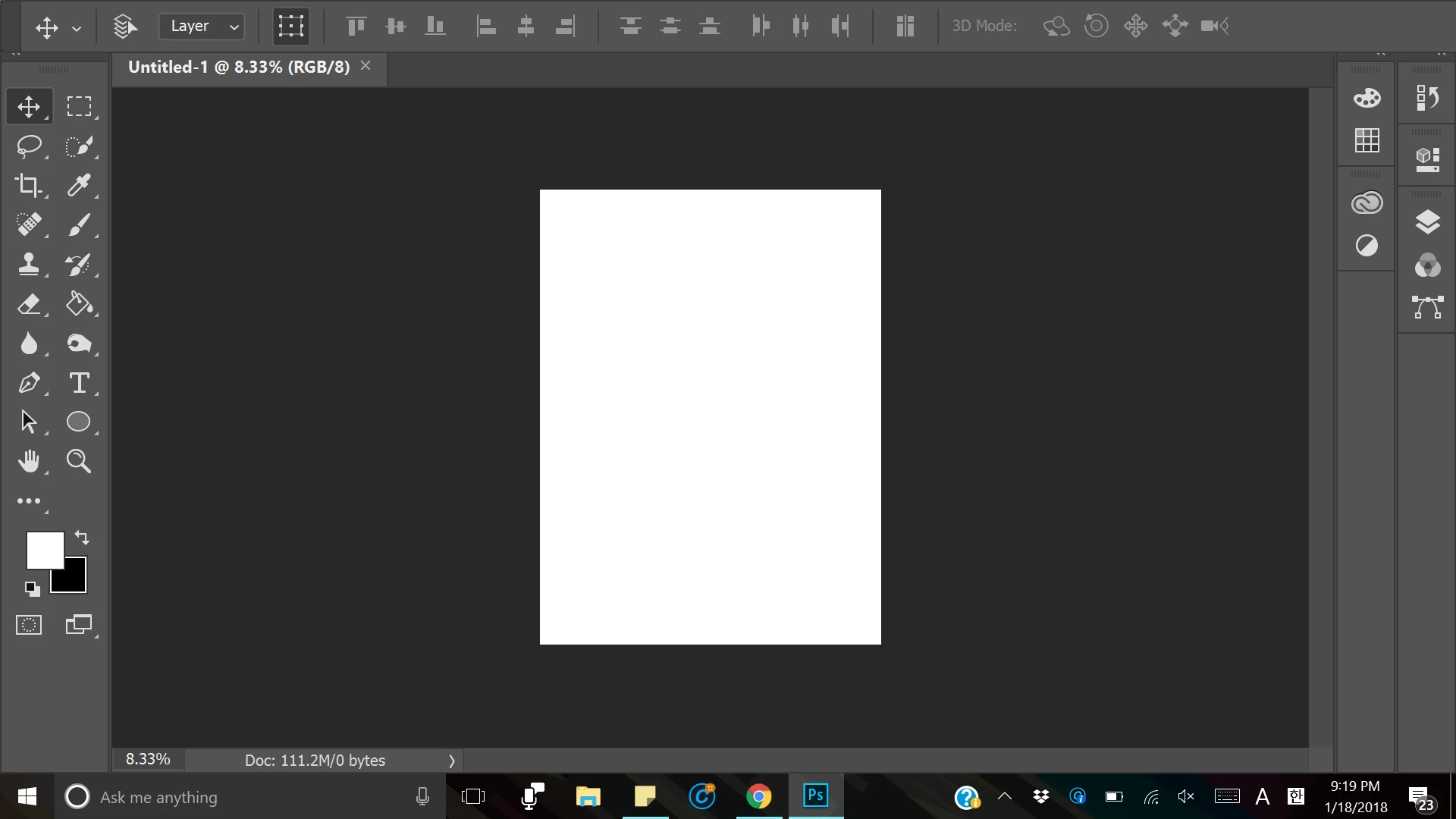Viewport: 1456px width, 819px height.
Task: Select the Paint Bucket tool
Action: click(79, 303)
